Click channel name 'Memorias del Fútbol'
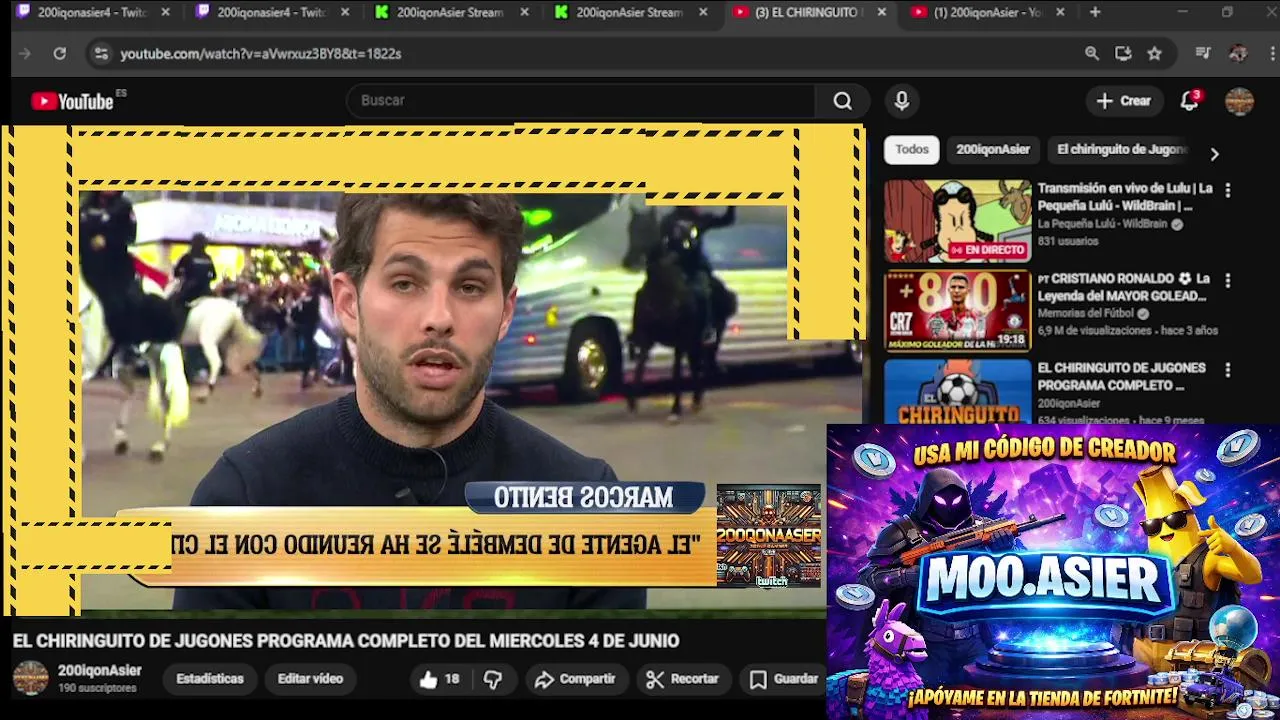 tap(1085, 314)
